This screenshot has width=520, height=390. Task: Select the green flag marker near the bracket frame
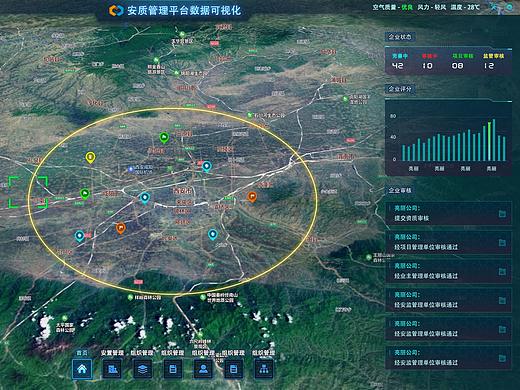(85, 194)
